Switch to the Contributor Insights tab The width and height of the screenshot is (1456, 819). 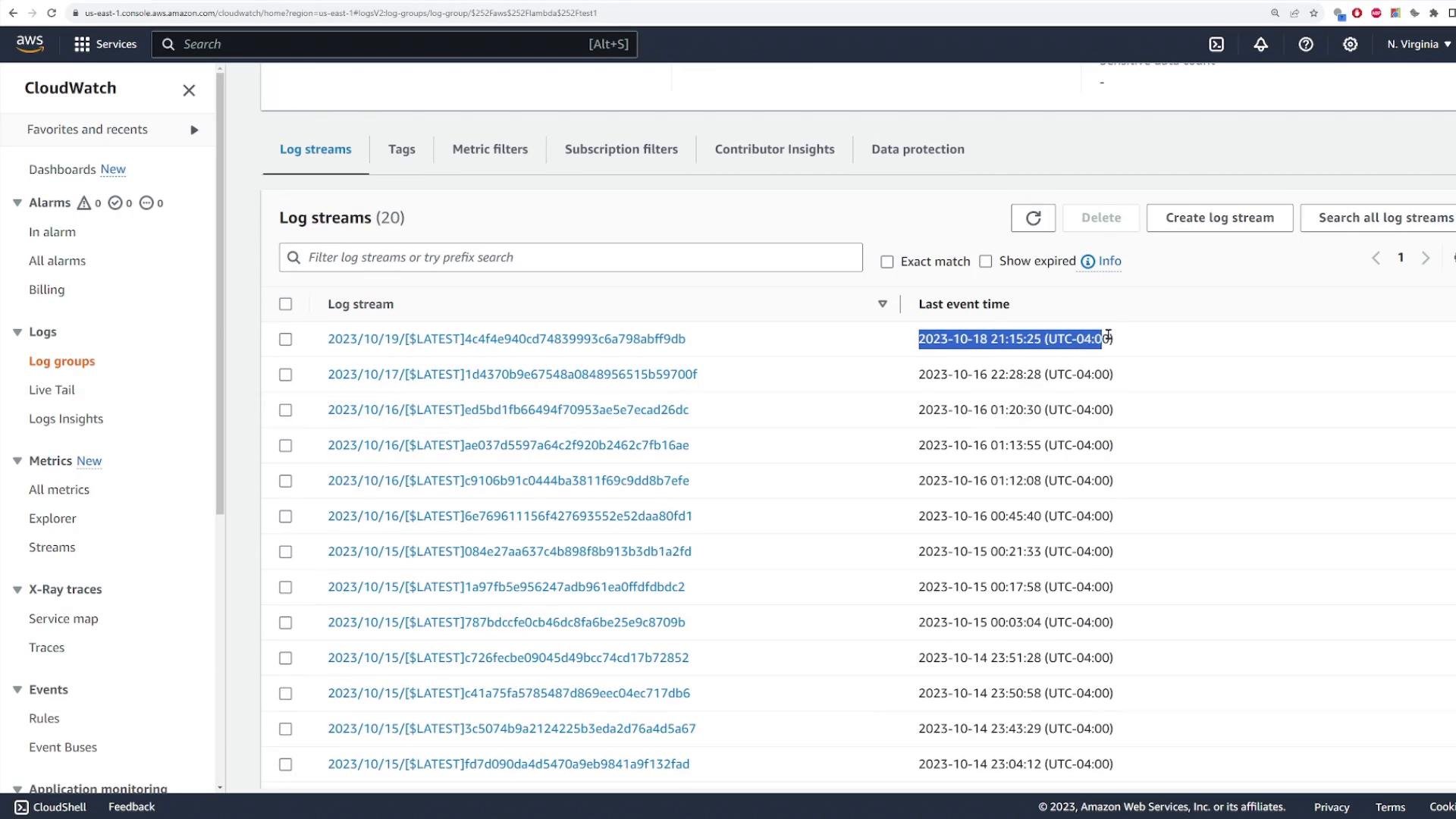tap(774, 149)
